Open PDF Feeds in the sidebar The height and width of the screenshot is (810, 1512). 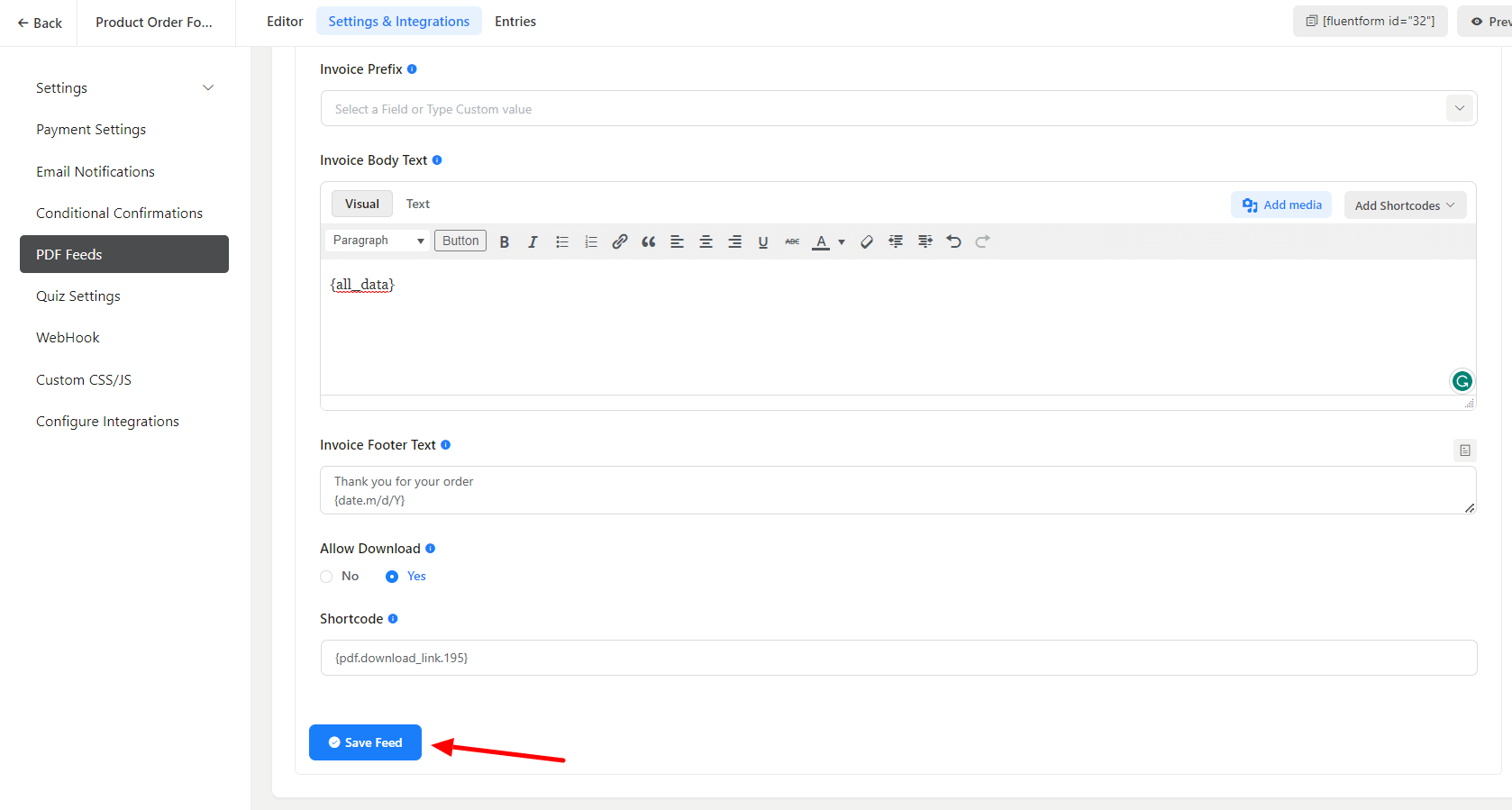pyautogui.click(x=124, y=254)
